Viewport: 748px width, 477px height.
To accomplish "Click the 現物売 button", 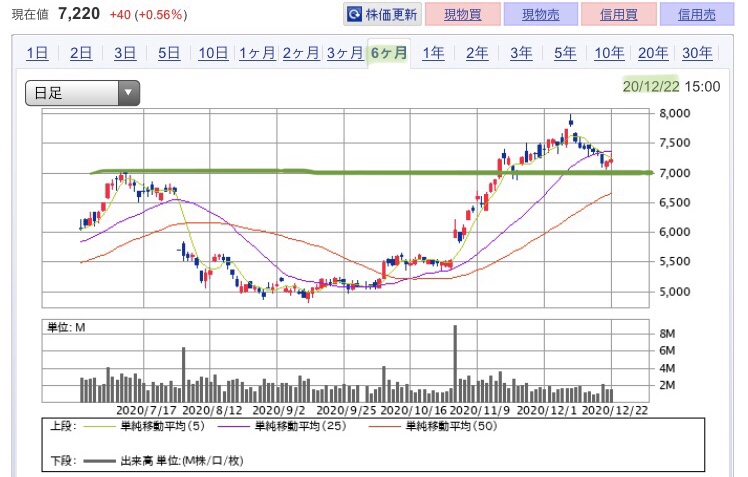I will [x=540, y=14].
